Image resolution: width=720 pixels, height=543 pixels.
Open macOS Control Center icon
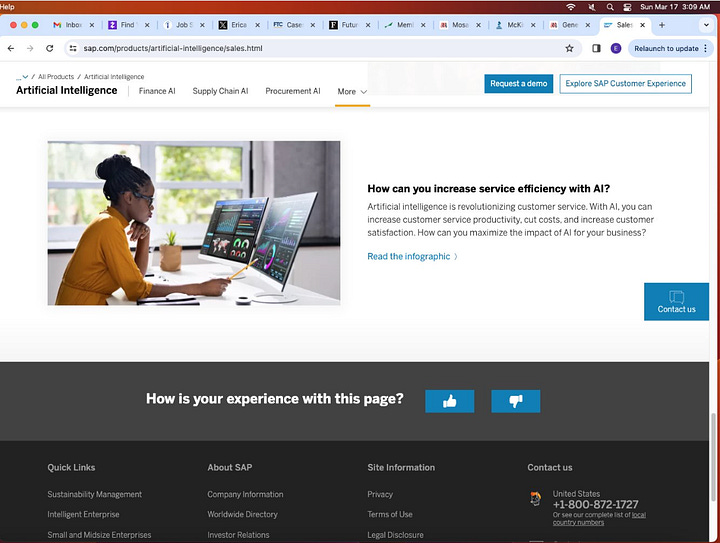click(x=627, y=7)
